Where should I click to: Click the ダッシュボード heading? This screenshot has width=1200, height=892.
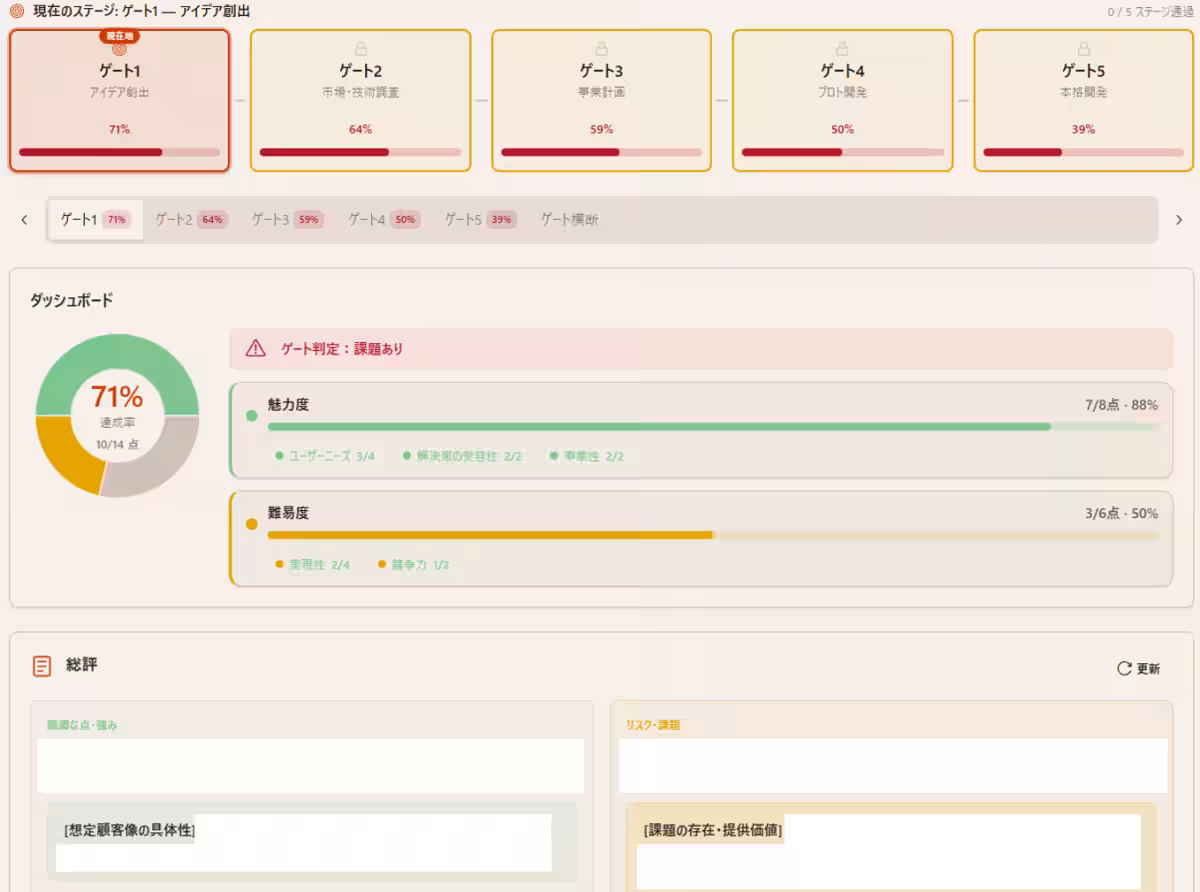[72, 300]
